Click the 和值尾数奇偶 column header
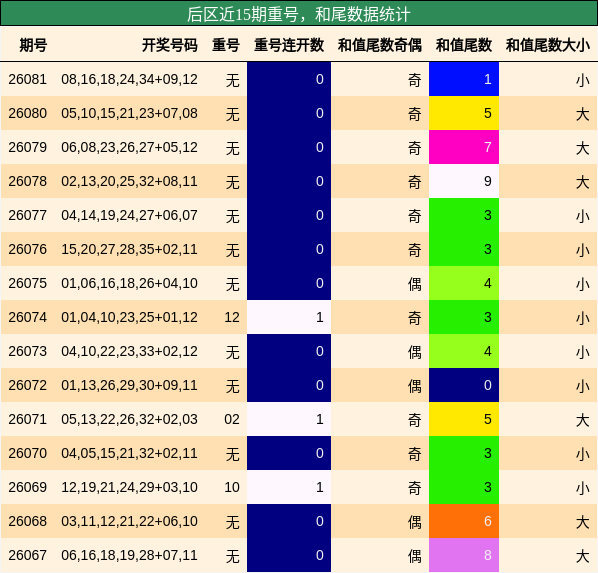The image size is (598, 573). [380, 45]
